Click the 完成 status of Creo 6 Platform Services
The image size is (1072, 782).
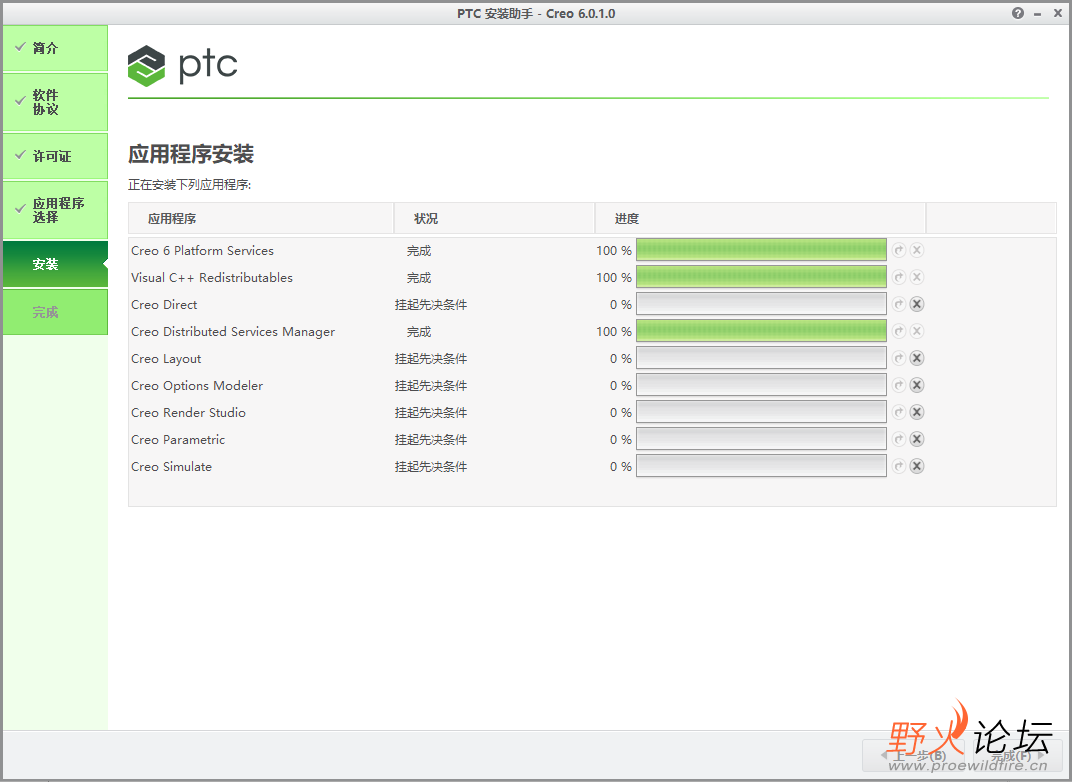pos(419,251)
